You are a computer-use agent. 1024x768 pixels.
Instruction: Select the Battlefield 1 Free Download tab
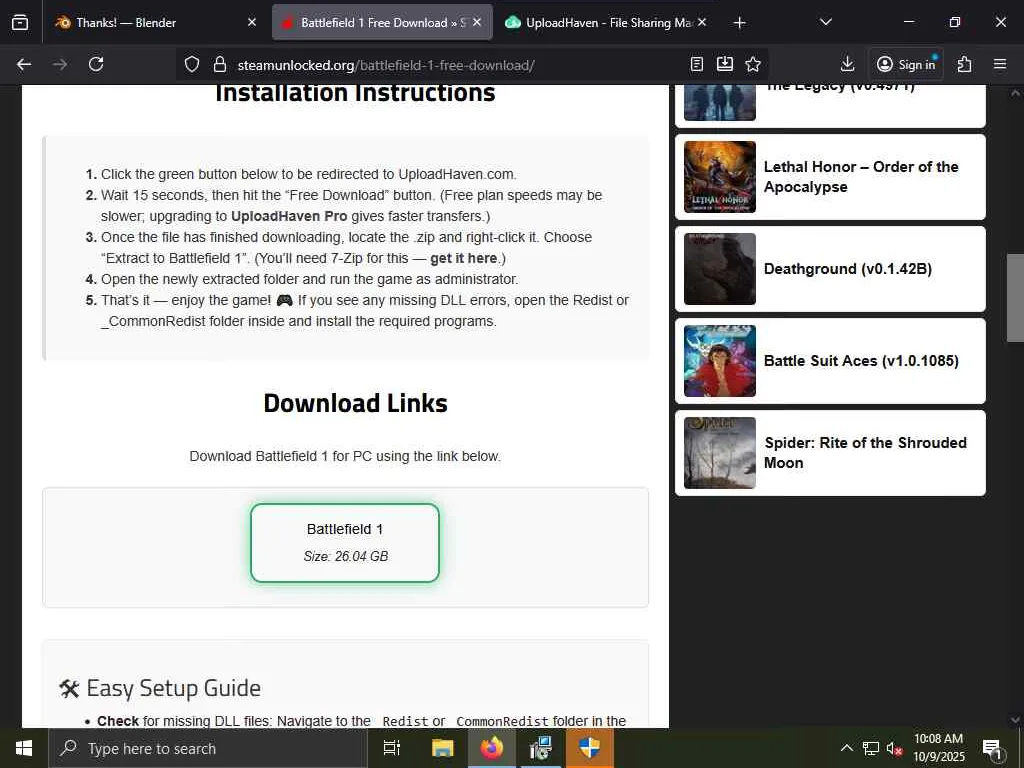point(382,22)
